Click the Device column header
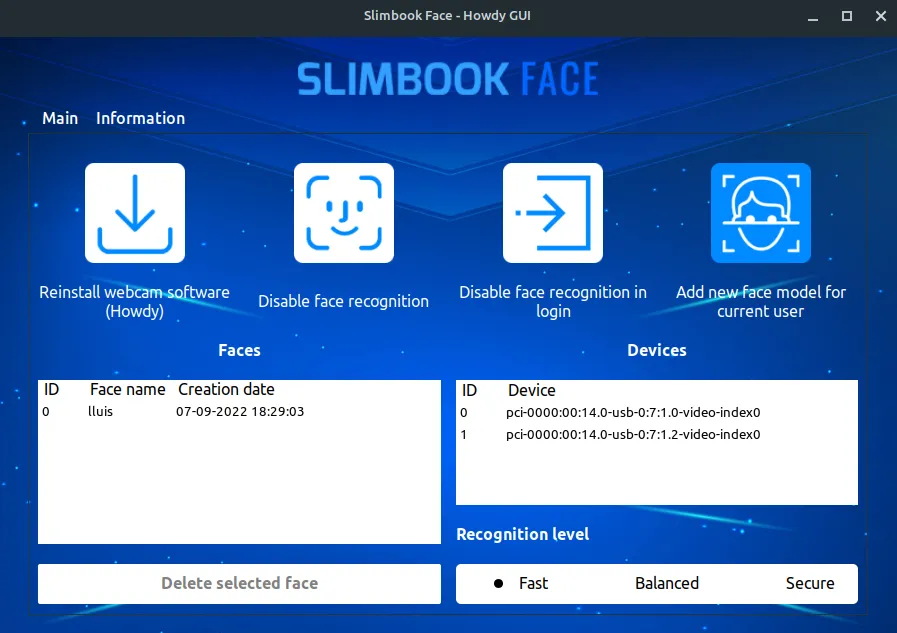This screenshot has height=633, width=897. pyautogui.click(x=531, y=390)
